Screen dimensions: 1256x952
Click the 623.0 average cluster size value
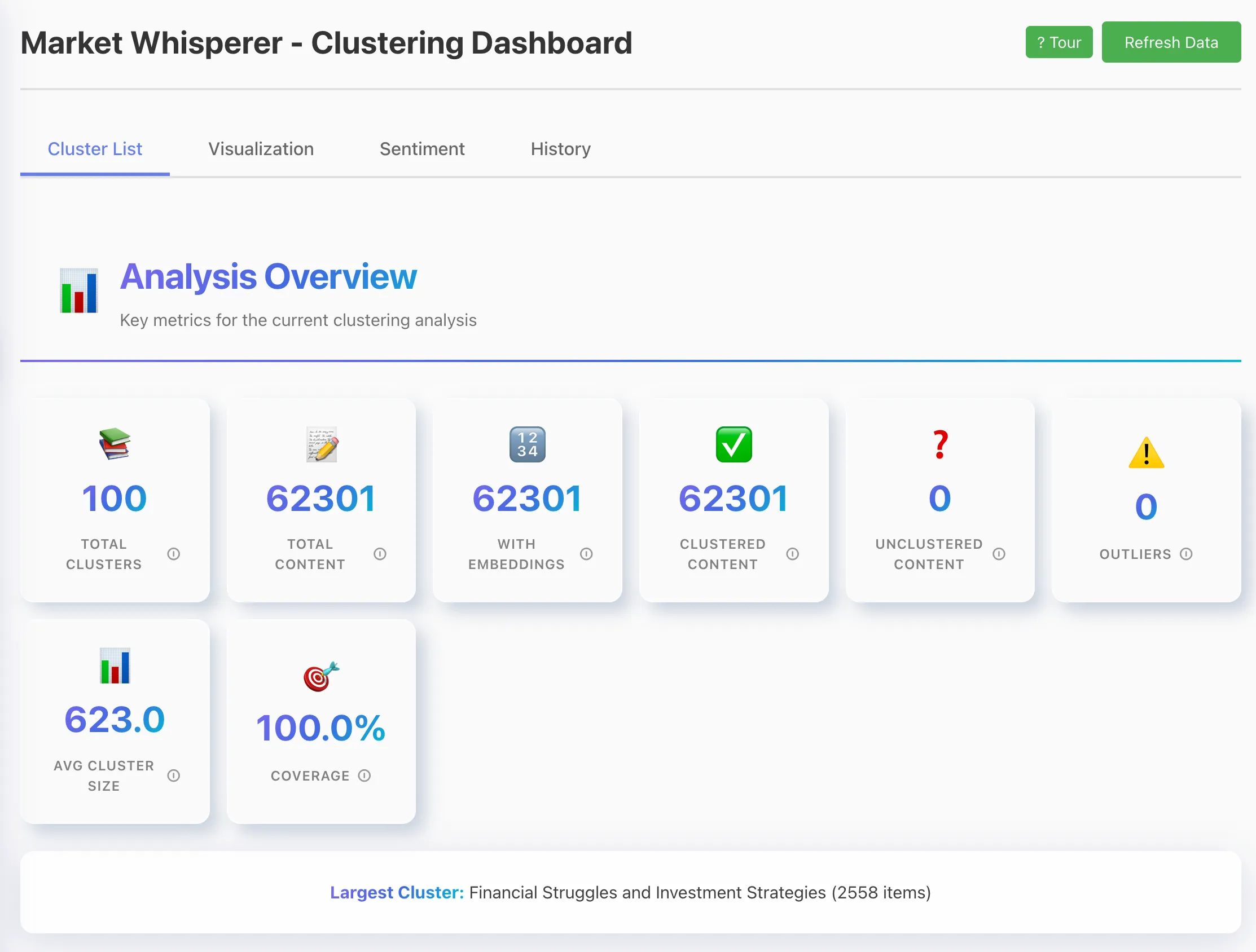[x=115, y=720]
